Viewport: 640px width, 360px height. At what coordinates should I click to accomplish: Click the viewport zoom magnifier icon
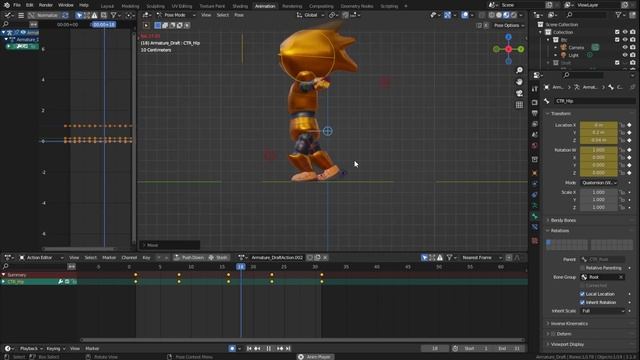click(x=519, y=70)
